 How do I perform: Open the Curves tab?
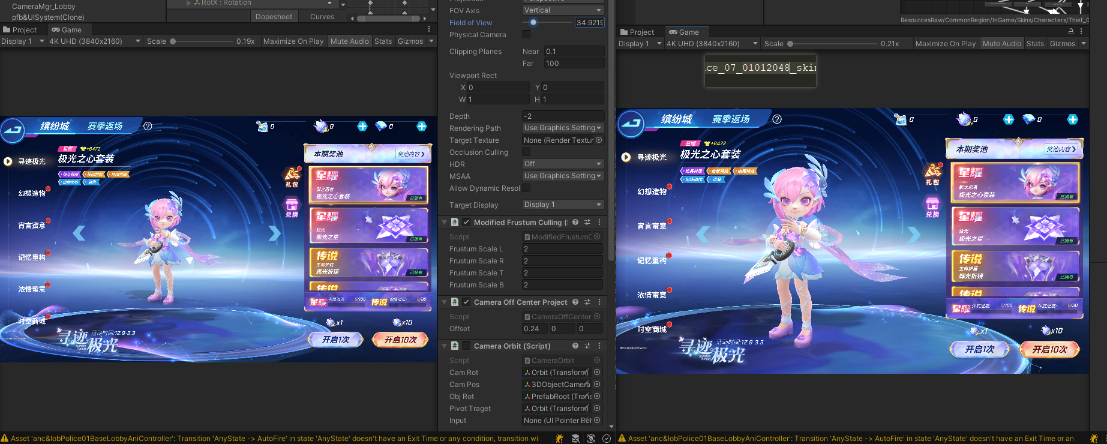(322, 16)
